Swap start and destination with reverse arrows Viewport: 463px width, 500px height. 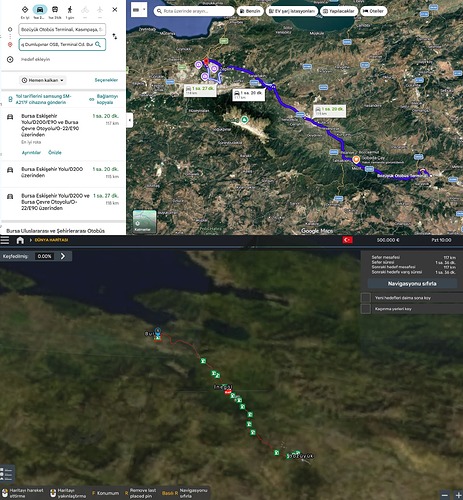pyautogui.click(x=115, y=36)
